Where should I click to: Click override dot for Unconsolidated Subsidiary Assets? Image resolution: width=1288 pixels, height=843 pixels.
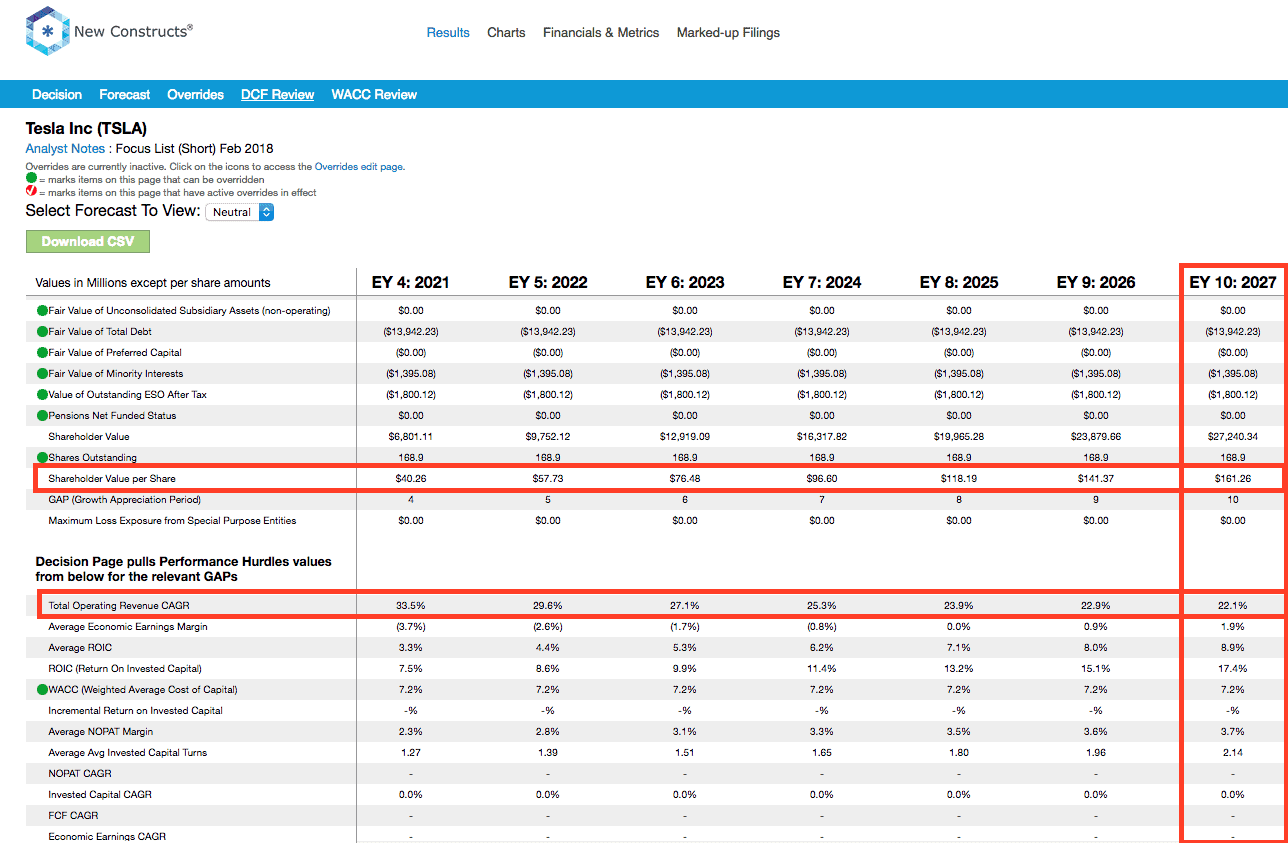pyautogui.click(x=42, y=310)
